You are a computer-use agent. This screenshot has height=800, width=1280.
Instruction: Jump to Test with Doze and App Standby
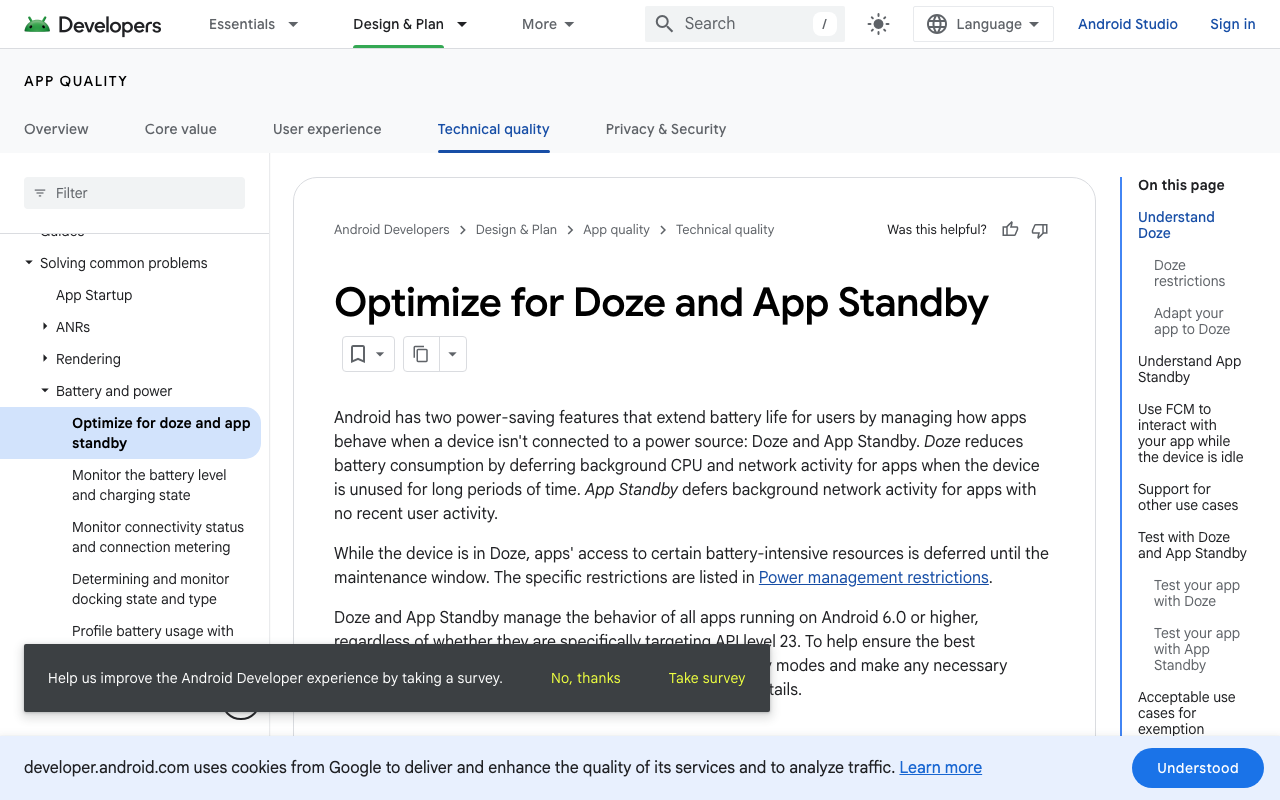(x=1192, y=545)
